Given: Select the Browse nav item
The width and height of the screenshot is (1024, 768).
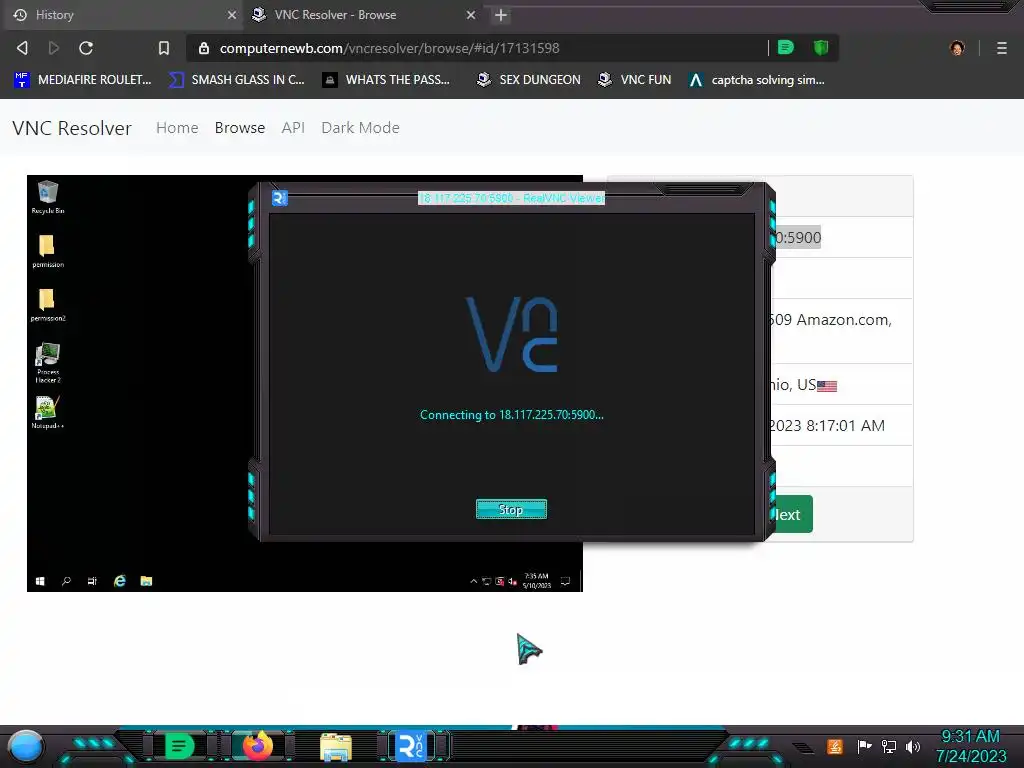Looking at the screenshot, I should click(240, 128).
